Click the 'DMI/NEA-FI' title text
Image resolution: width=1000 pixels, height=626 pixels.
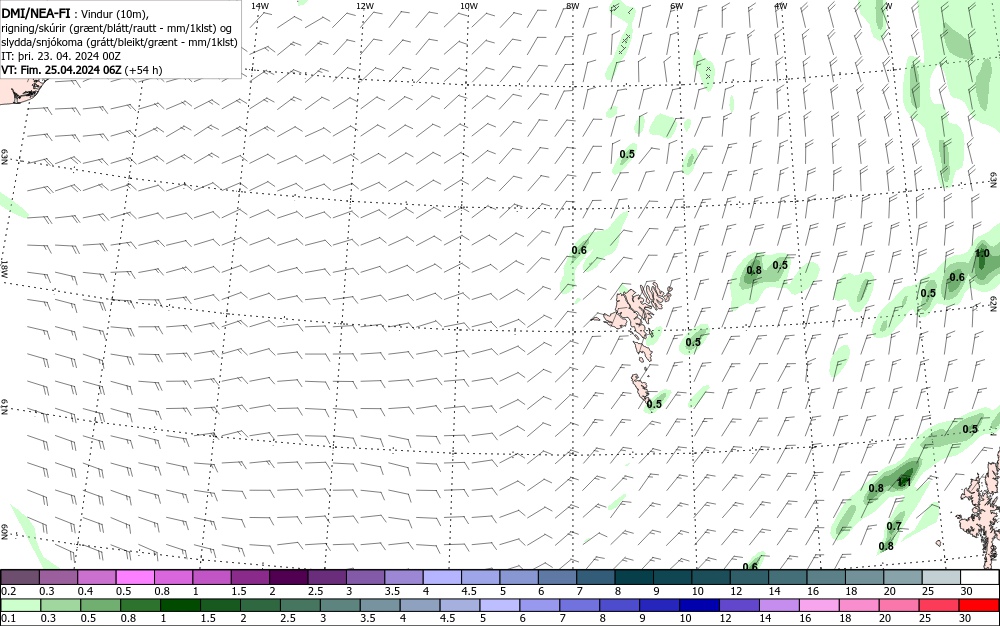tap(36, 13)
